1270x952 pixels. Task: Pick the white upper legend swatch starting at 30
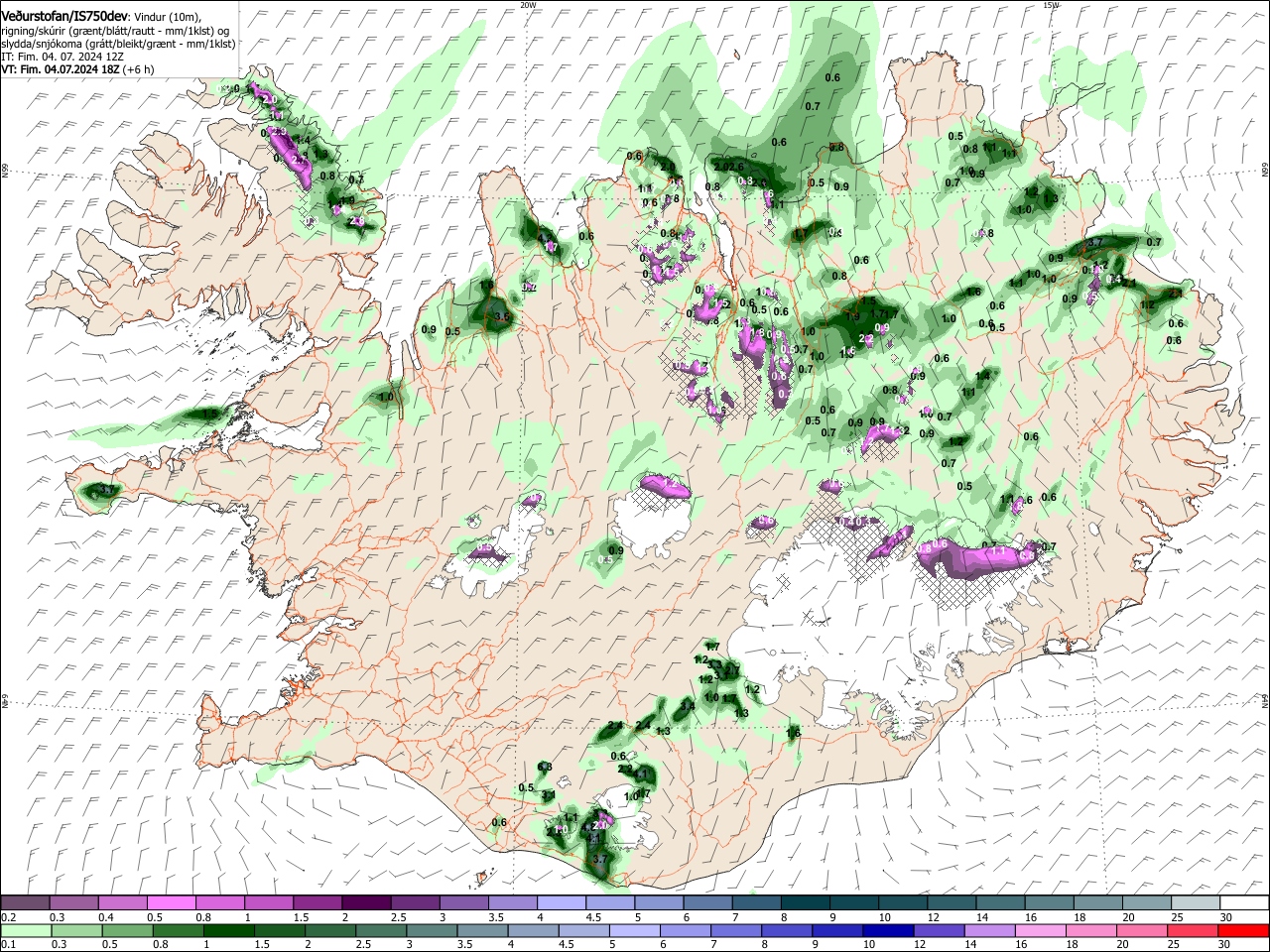(x=1243, y=903)
